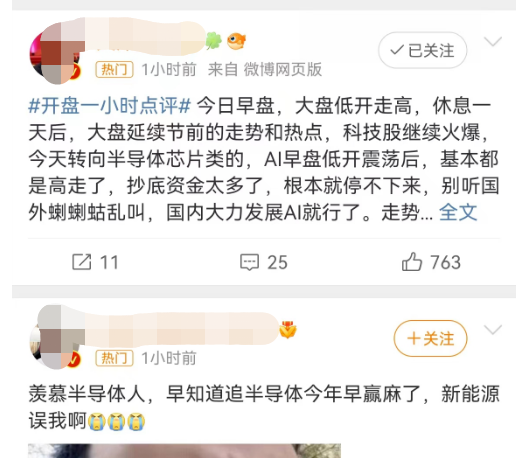Click first poster's verified V badge
This screenshot has width=520, height=458.
tap(76, 71)
